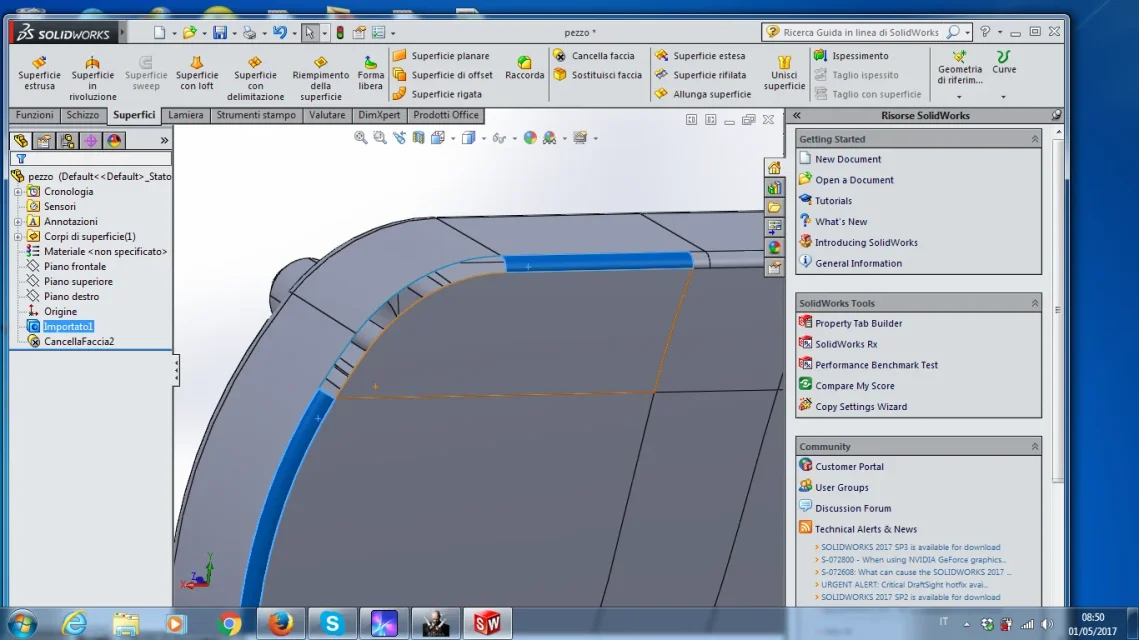Switch to the Schizzo tab
This screenshot has height=640, width=1139.
point(83,115)
